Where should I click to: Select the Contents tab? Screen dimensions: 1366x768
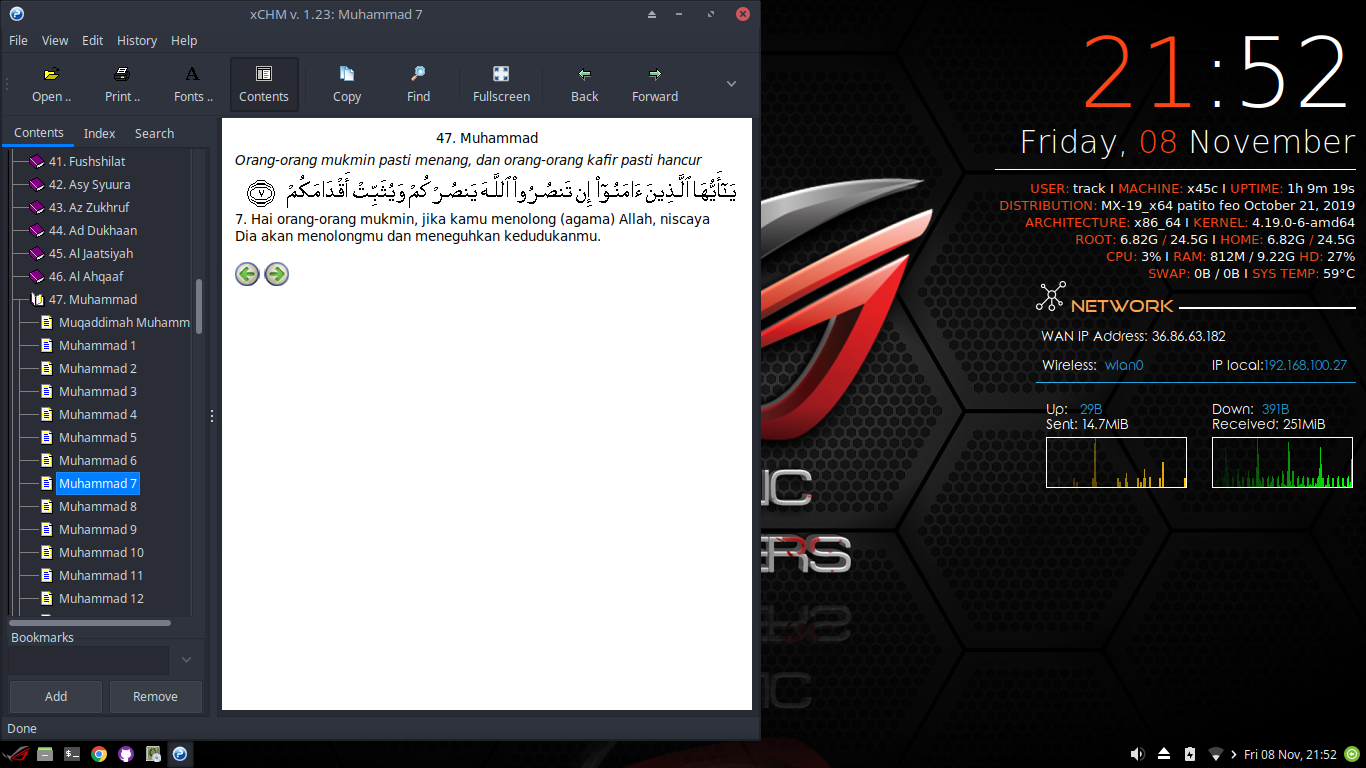(x=39, y=133)
